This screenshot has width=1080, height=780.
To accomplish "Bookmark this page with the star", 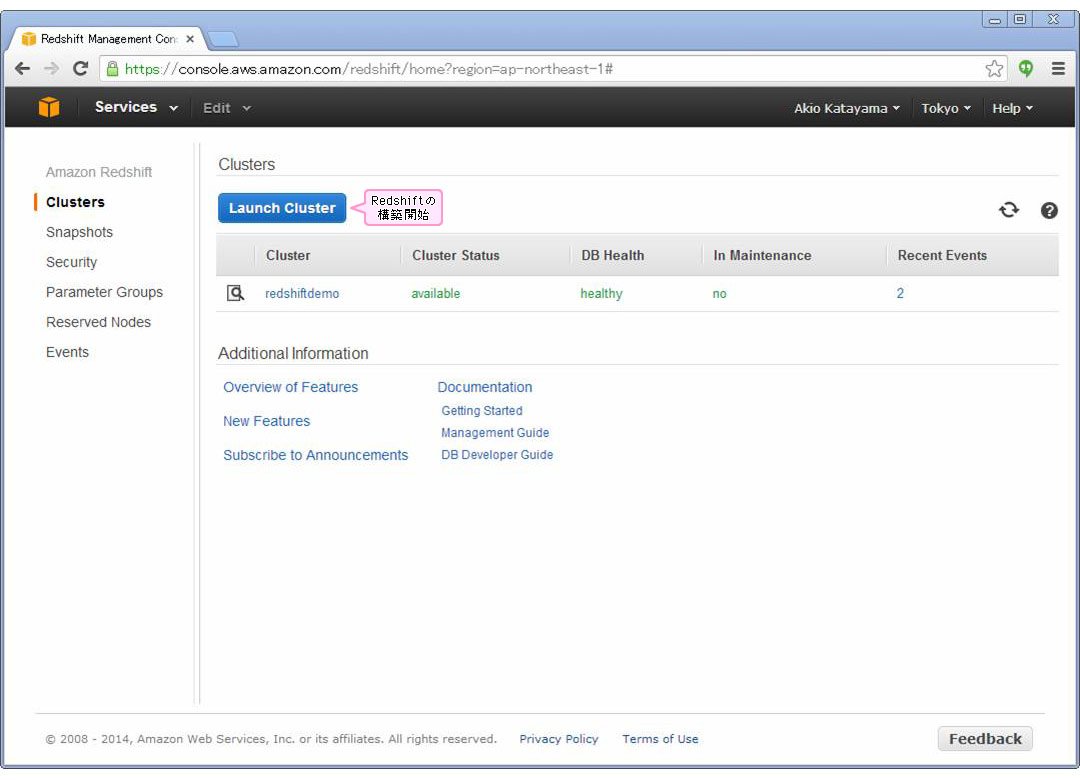I will coord(994,68).
